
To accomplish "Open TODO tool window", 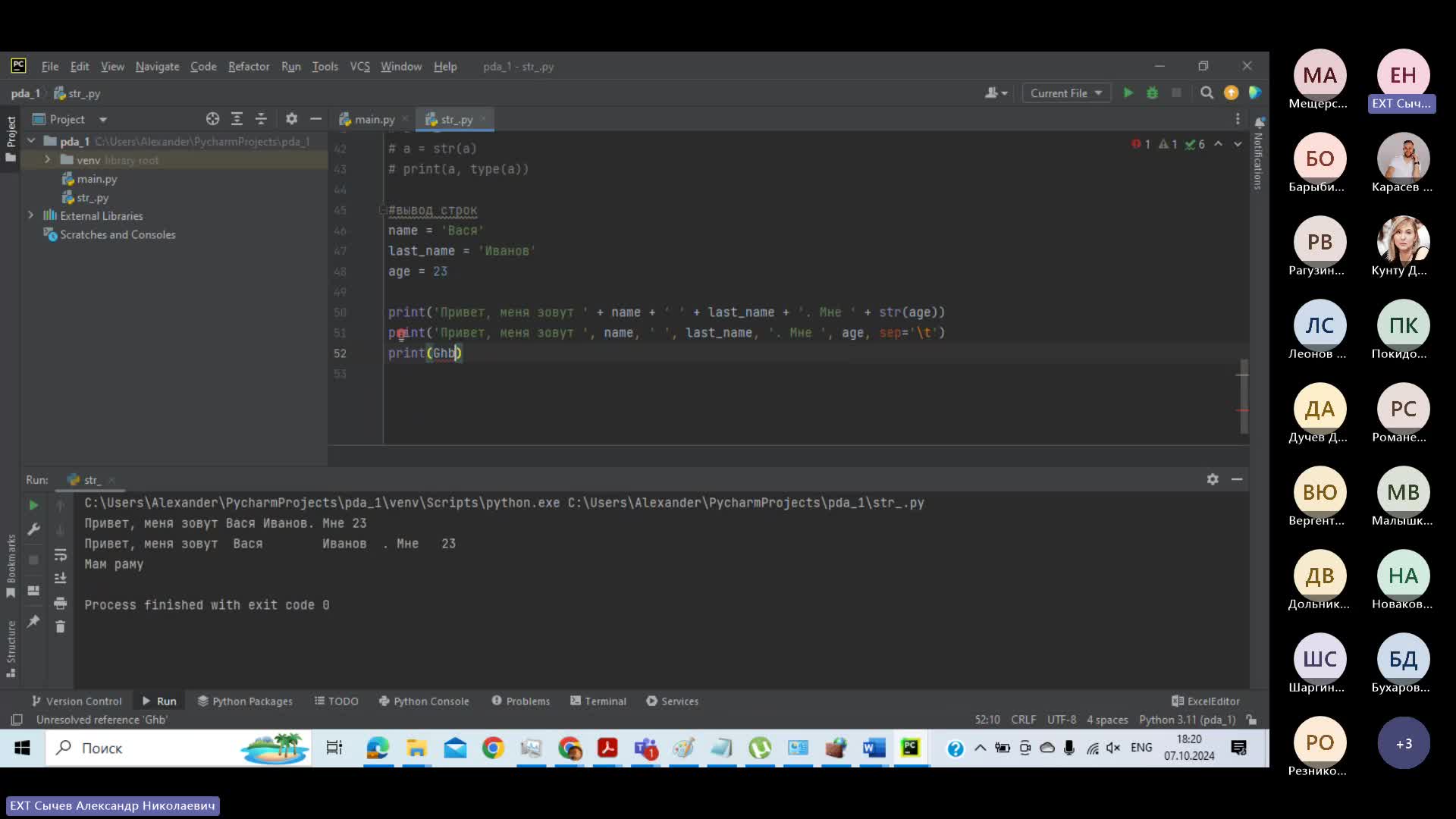I will (336, 701).
